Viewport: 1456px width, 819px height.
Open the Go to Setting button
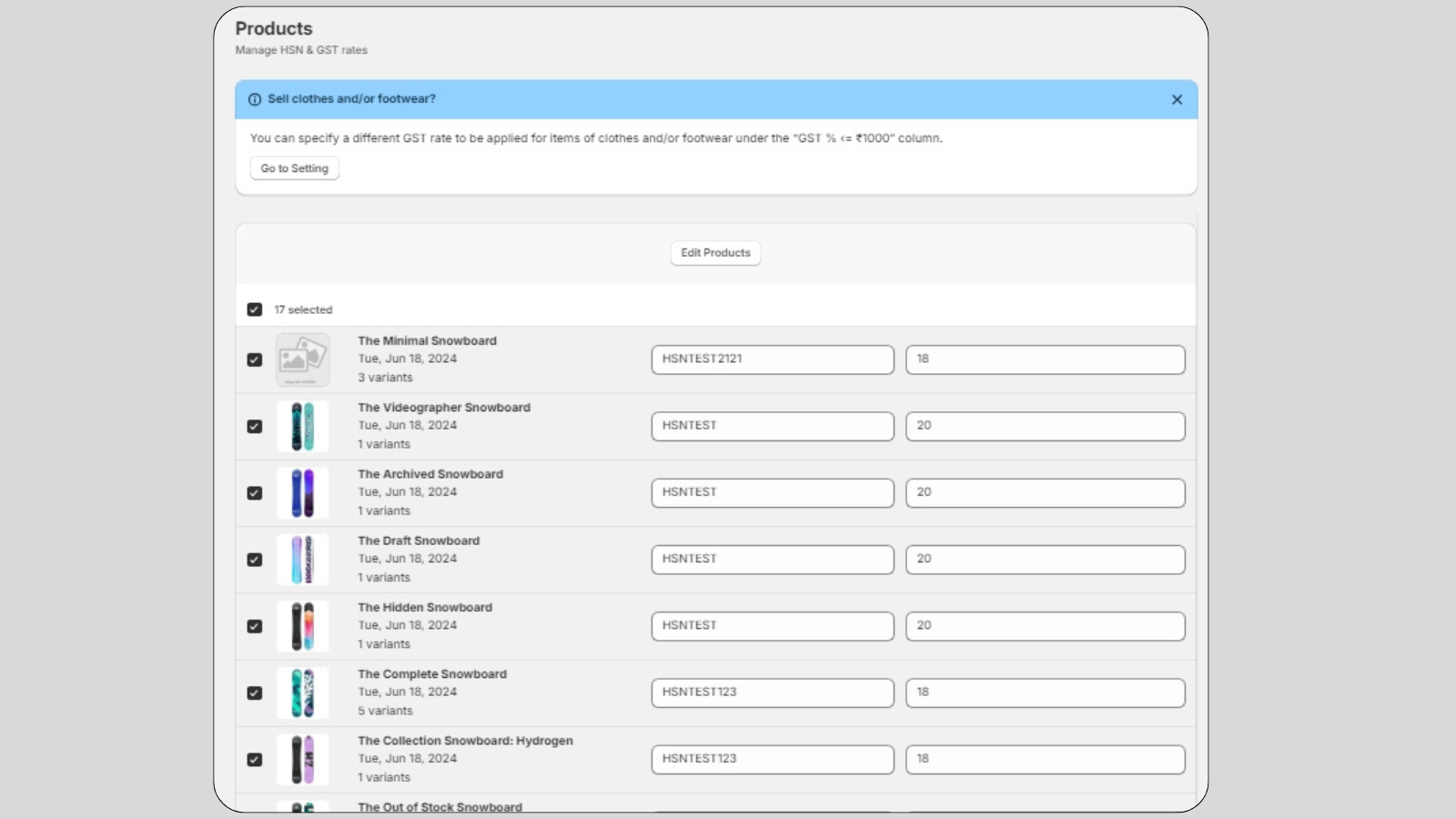click(x=295, y=168)
